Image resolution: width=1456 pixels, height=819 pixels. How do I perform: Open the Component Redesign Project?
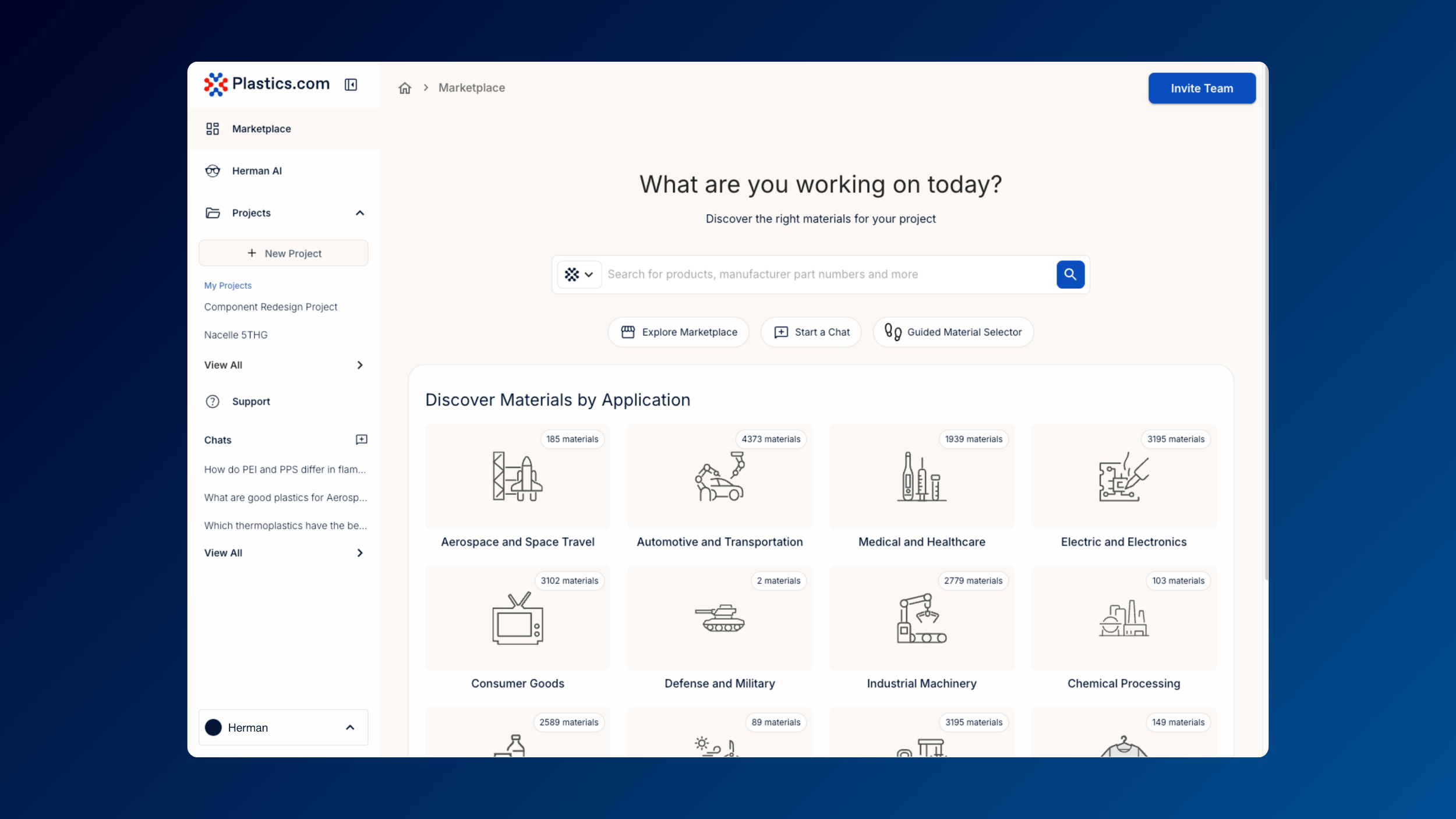pyautogui.click(x=271, y=307)
